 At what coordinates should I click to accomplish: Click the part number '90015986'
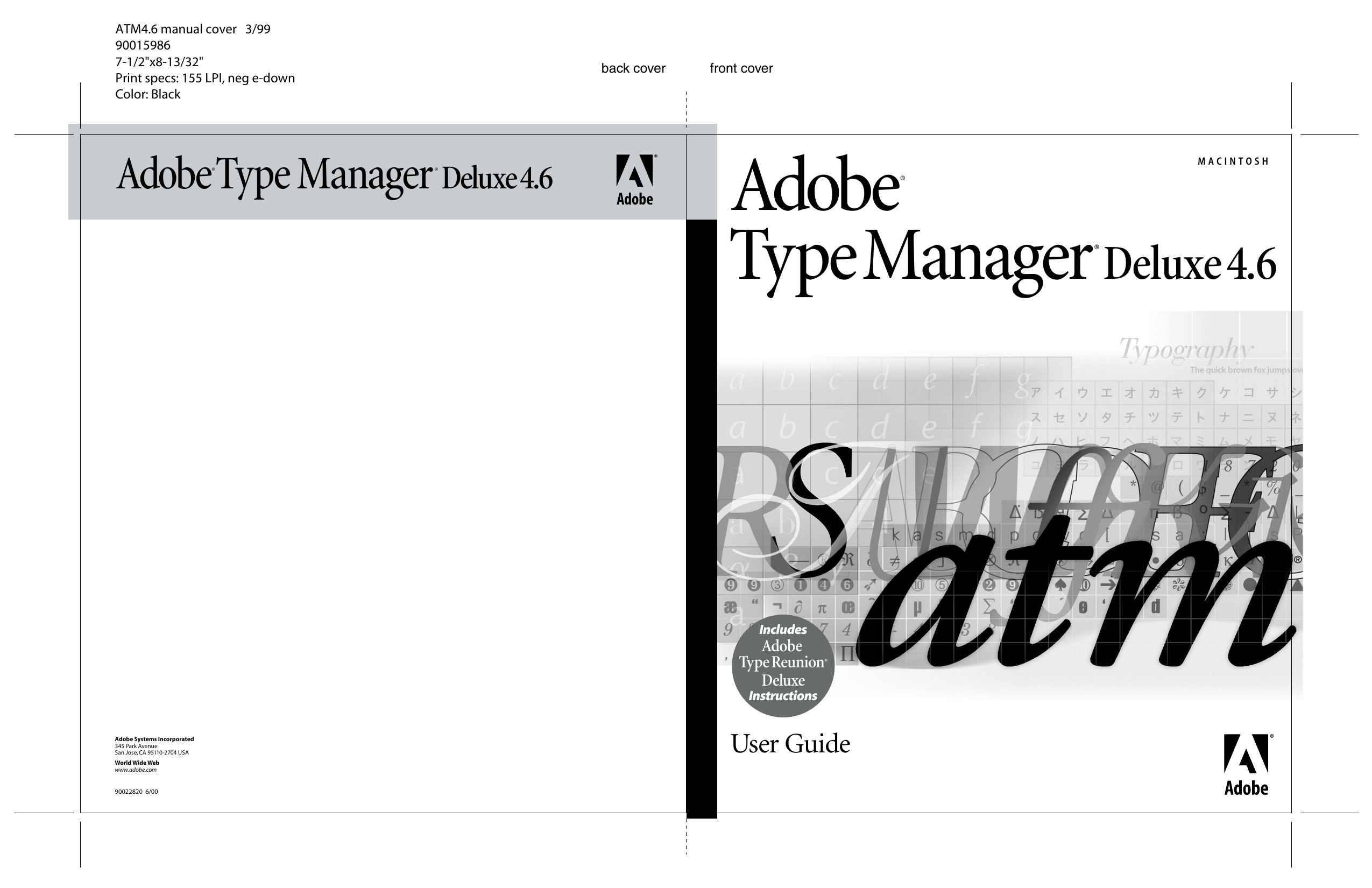[x=143, y=46]
